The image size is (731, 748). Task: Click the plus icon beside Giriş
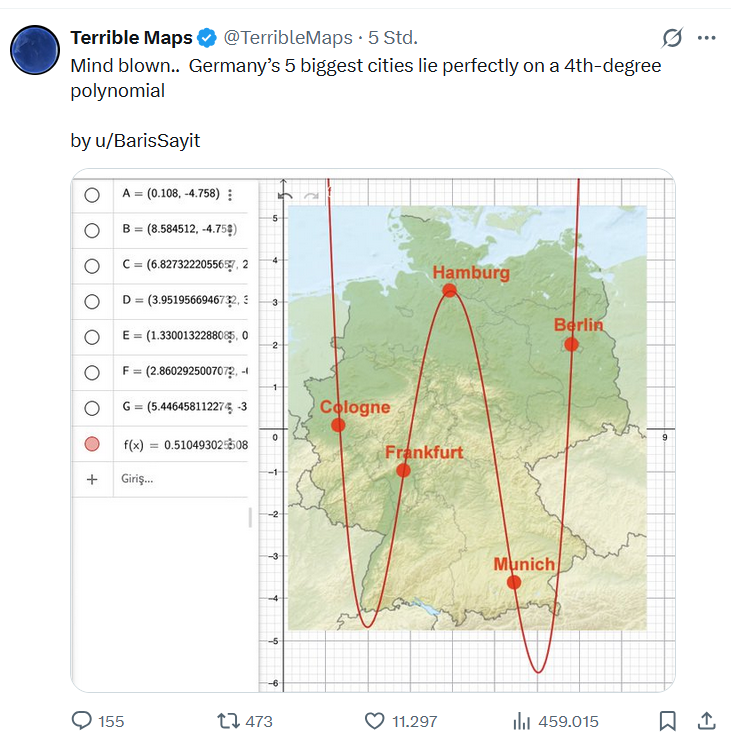click(92, 479)
